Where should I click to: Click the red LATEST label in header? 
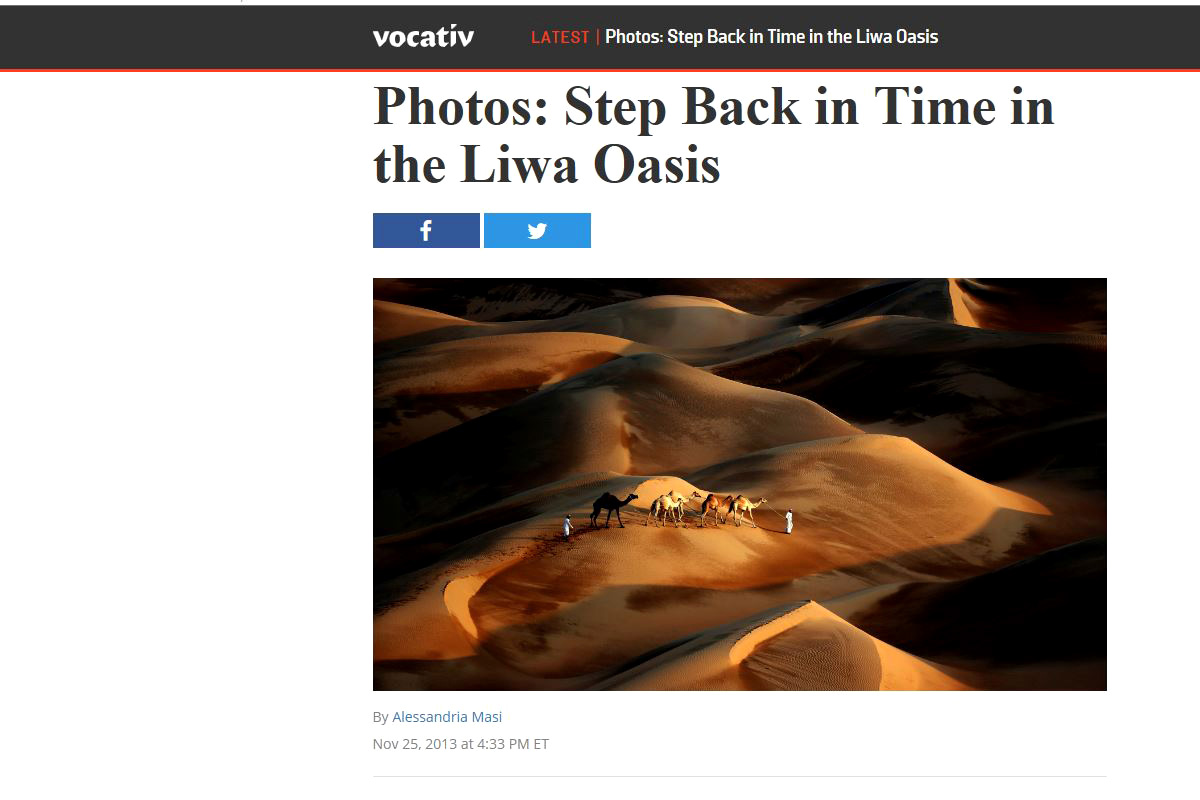(x=560, y=37)
